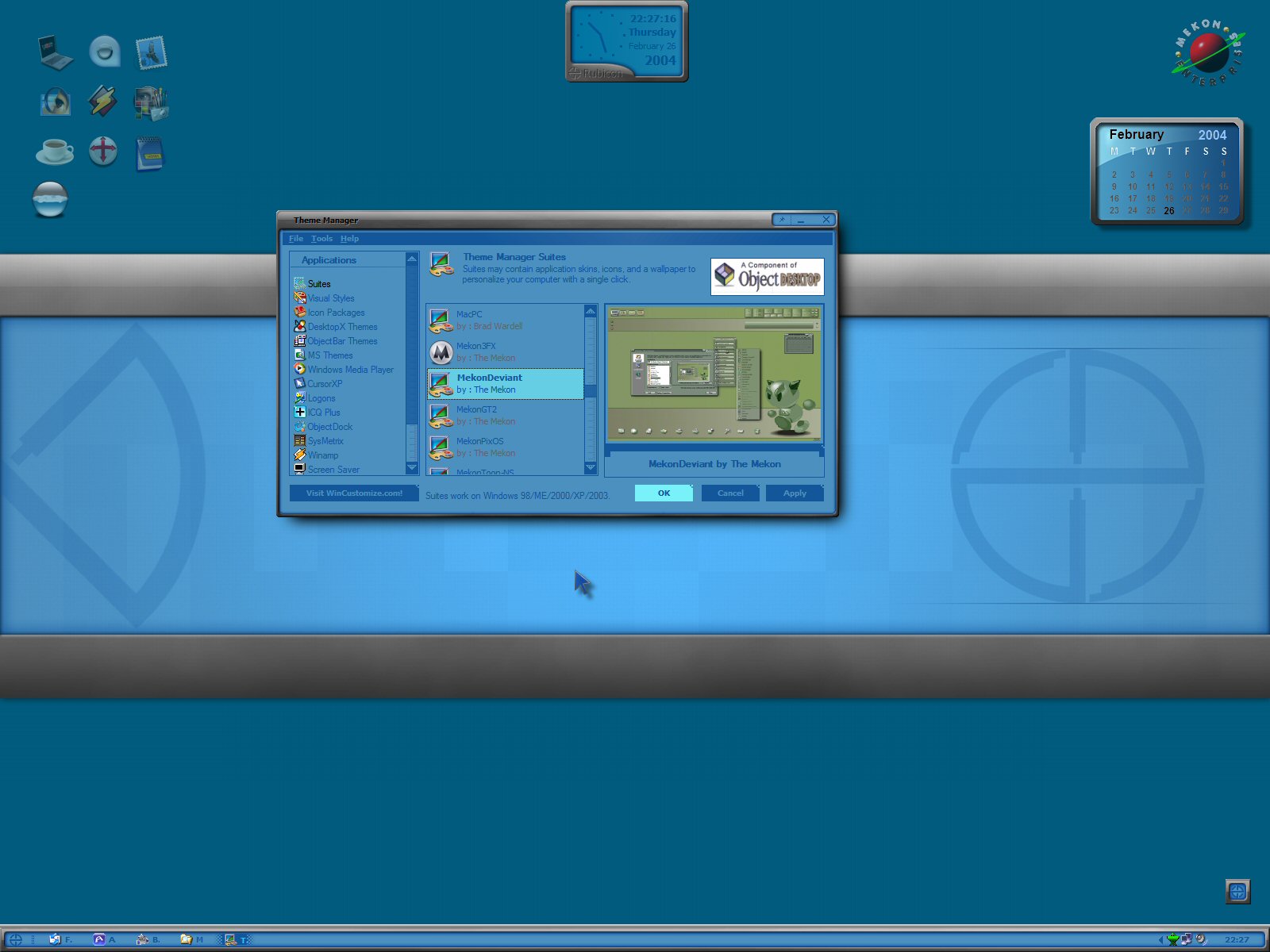Open the blue teardrop lens desktop icon
Image resolution: width=1270 pixels, height=952 pixels.
pos(104,52)
